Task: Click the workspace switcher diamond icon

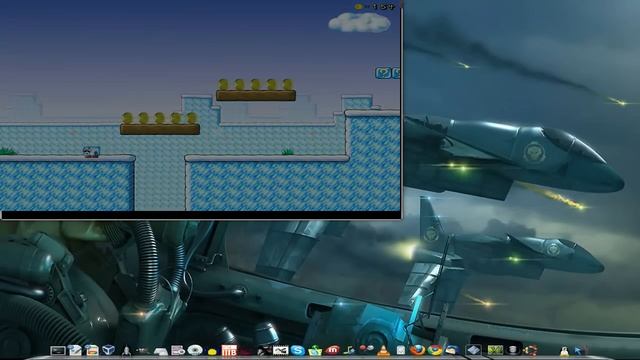Action: [473, 350]
